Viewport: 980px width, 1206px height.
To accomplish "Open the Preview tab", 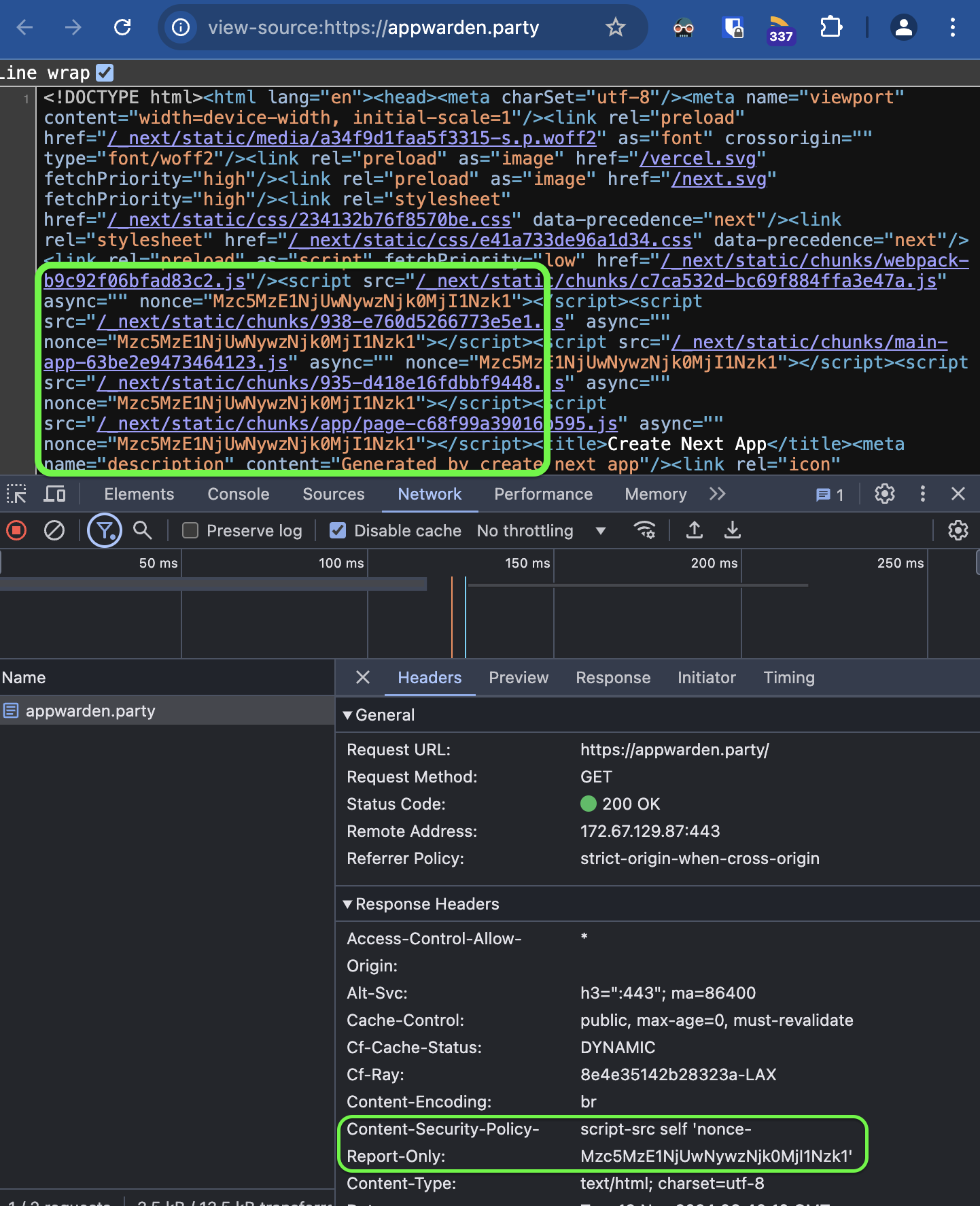I will 519,678.
